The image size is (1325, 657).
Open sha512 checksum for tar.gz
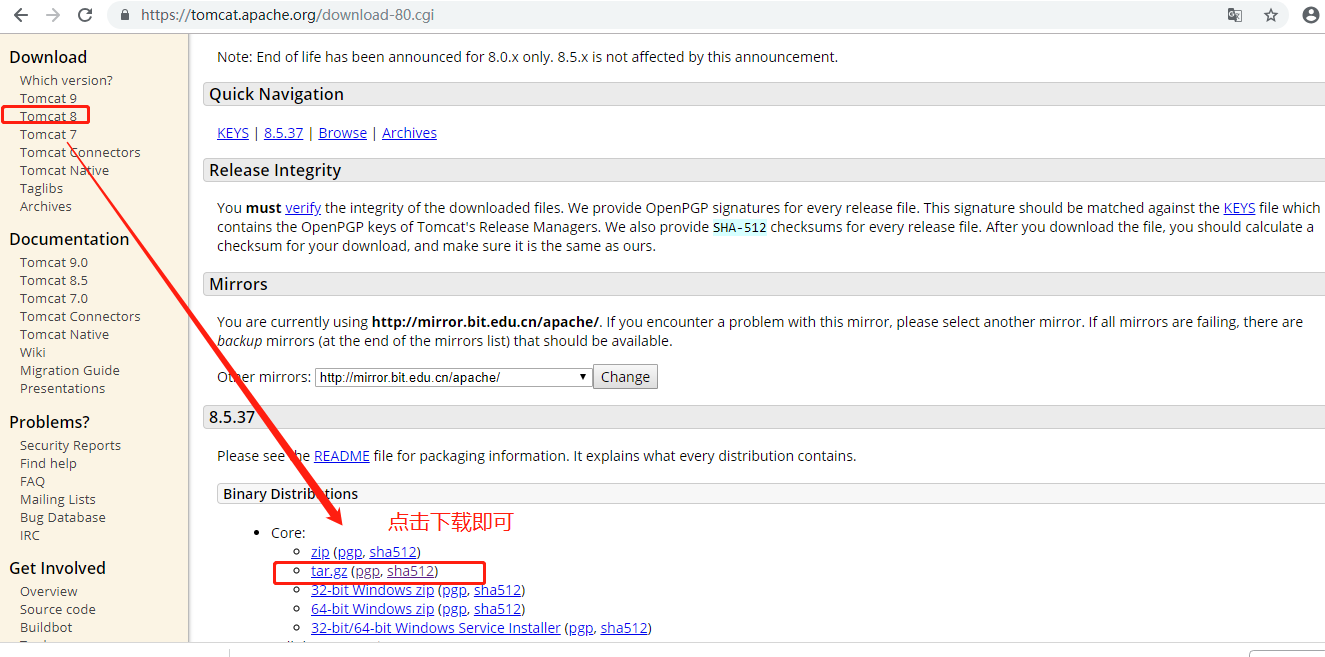coord(410,571)
